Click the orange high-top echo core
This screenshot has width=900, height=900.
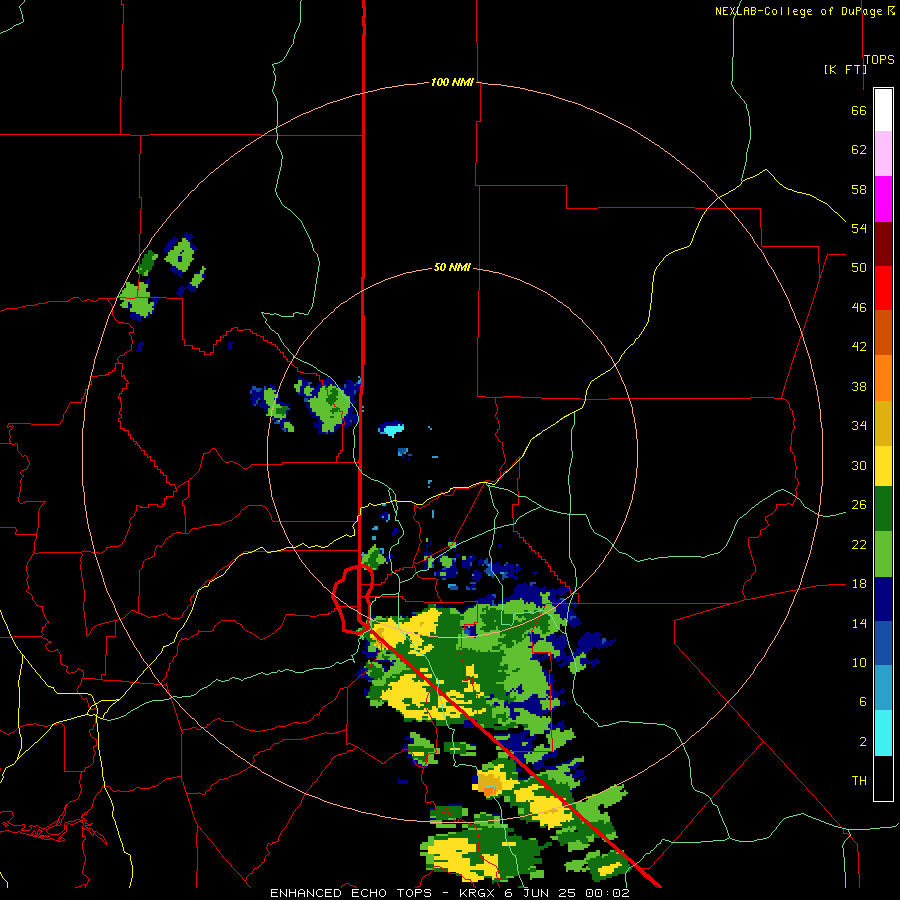490,785
